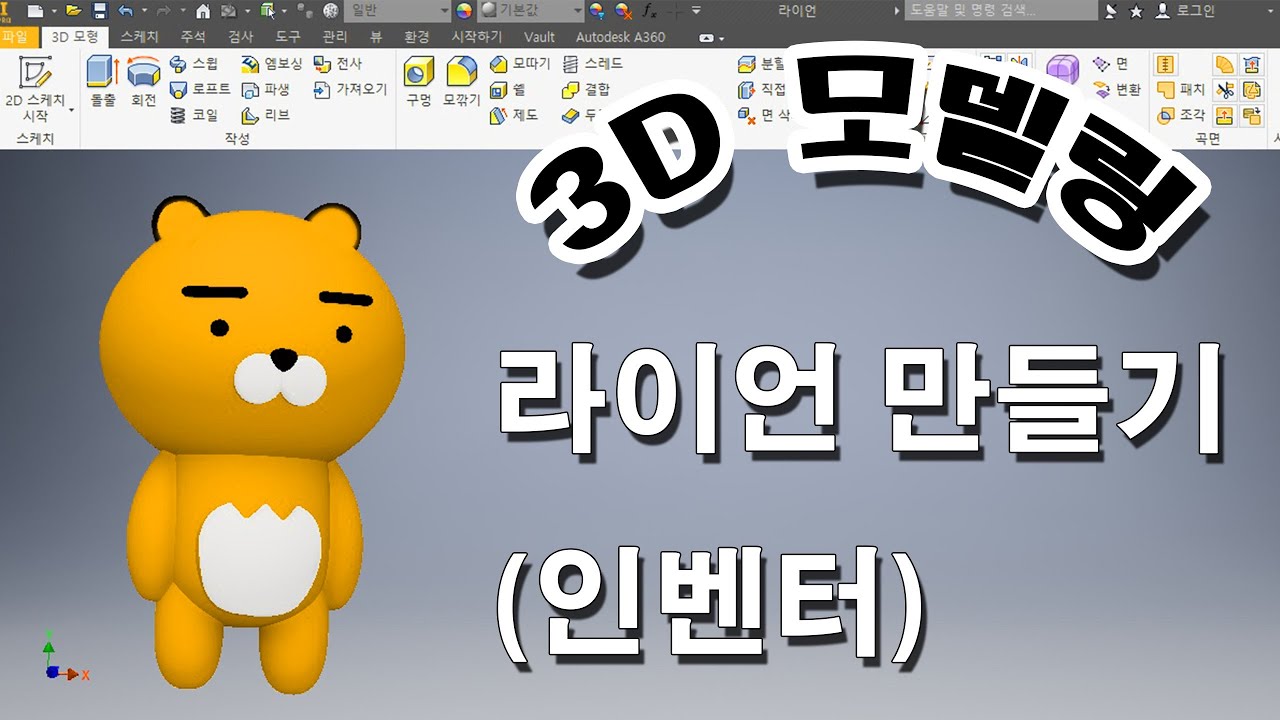The width and height of the screenshot is (1280, 720).
Task: Select the 구멍 (Hole) tool
Action: (419, 82)
